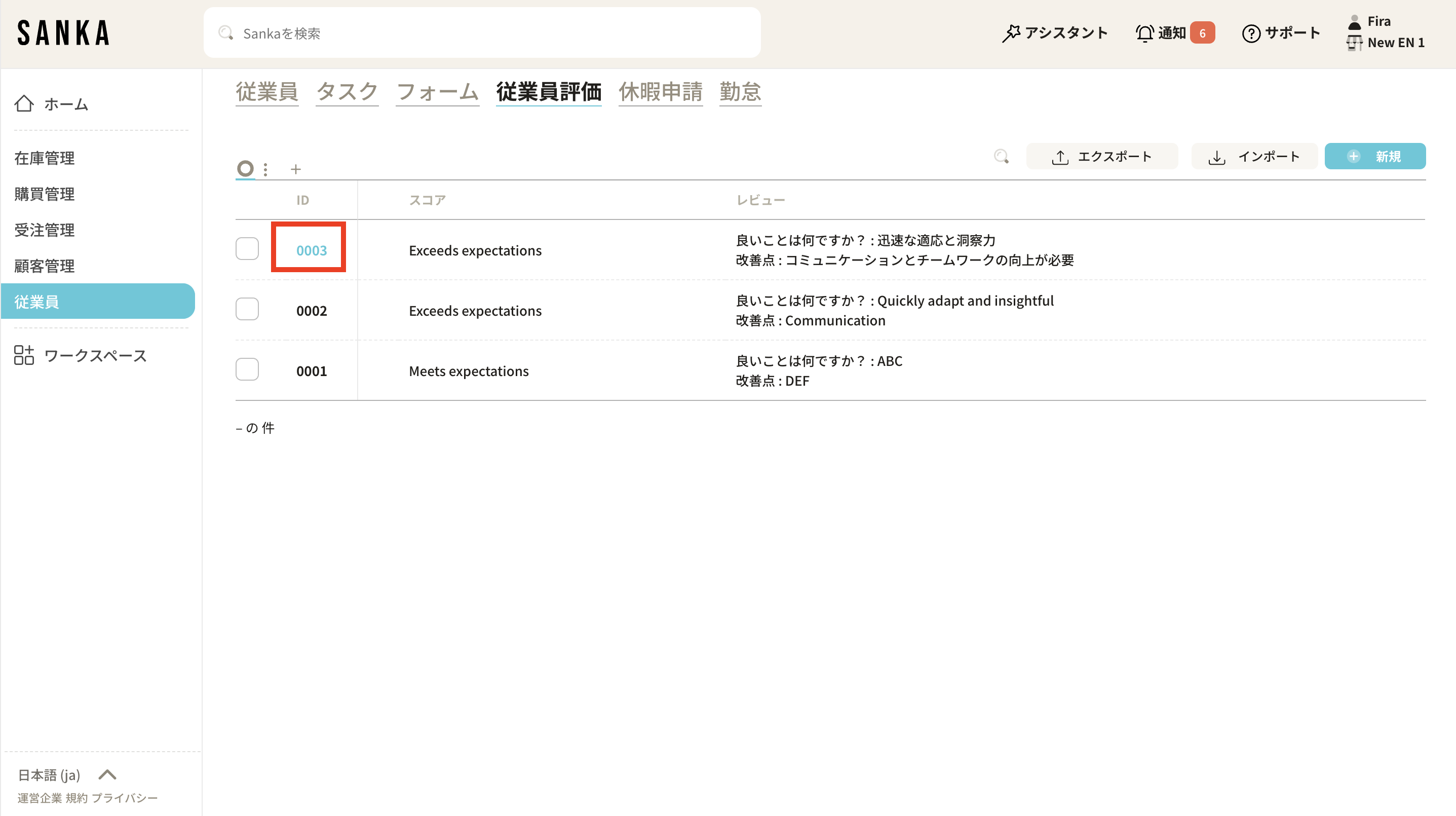Viewport: 1456px width, 816px height.
Task: Click the three-dot view options icon
Action: click(265, 168)
